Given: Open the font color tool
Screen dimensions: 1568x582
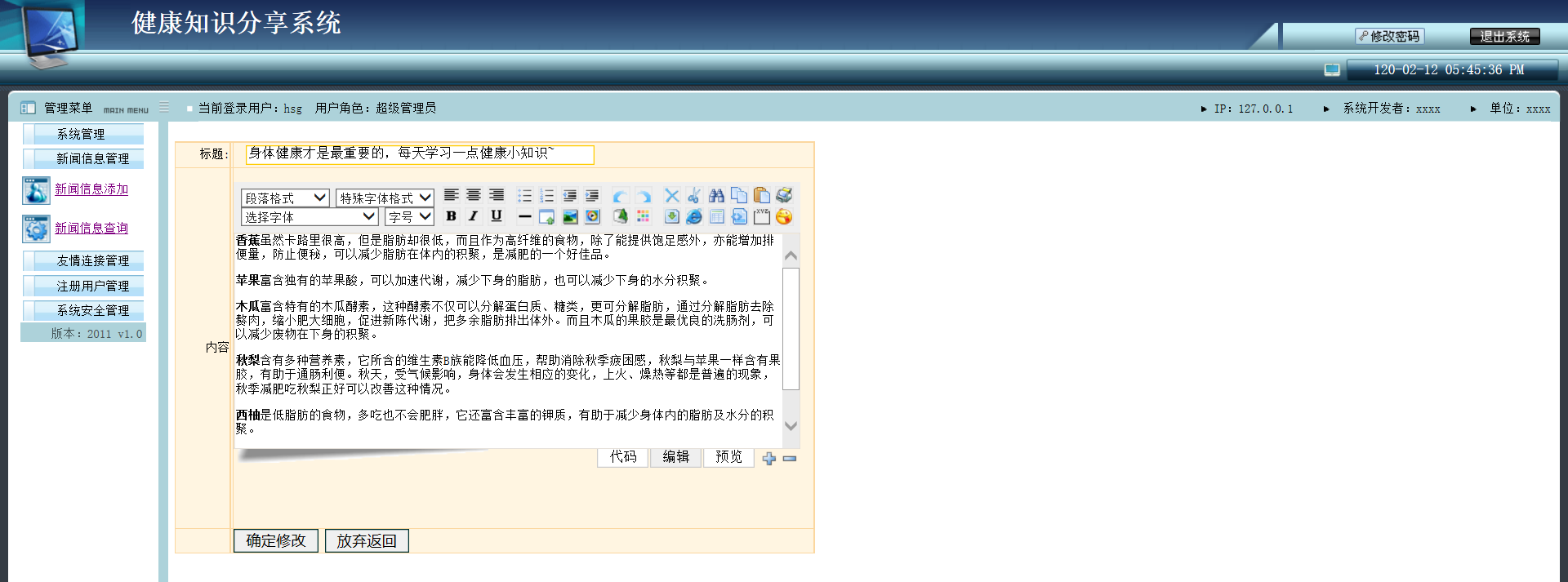Looking at the screenshot, I should click(621, 216).
